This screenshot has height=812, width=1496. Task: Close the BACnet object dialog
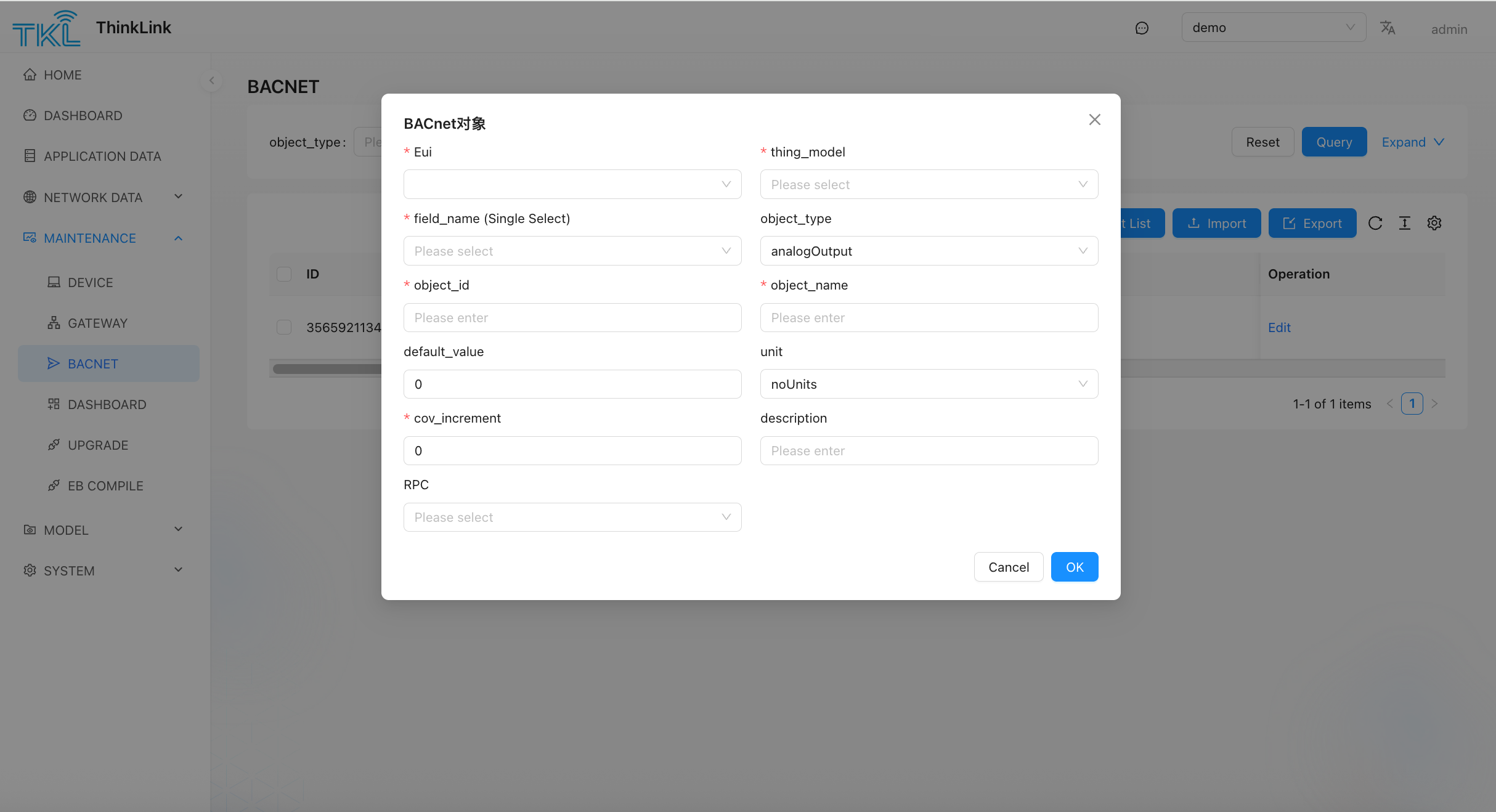coord(1094,120)
